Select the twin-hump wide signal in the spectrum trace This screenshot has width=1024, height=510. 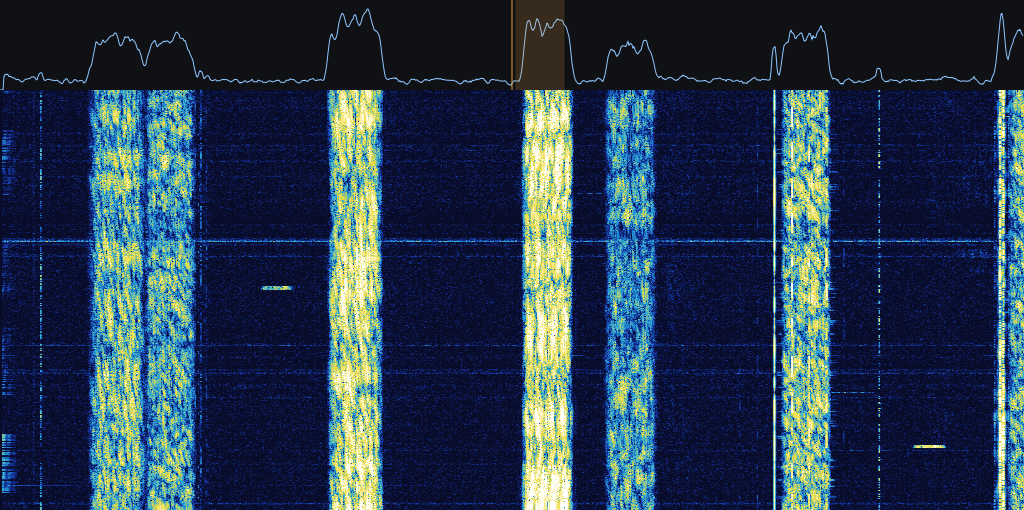pos(142,57)
